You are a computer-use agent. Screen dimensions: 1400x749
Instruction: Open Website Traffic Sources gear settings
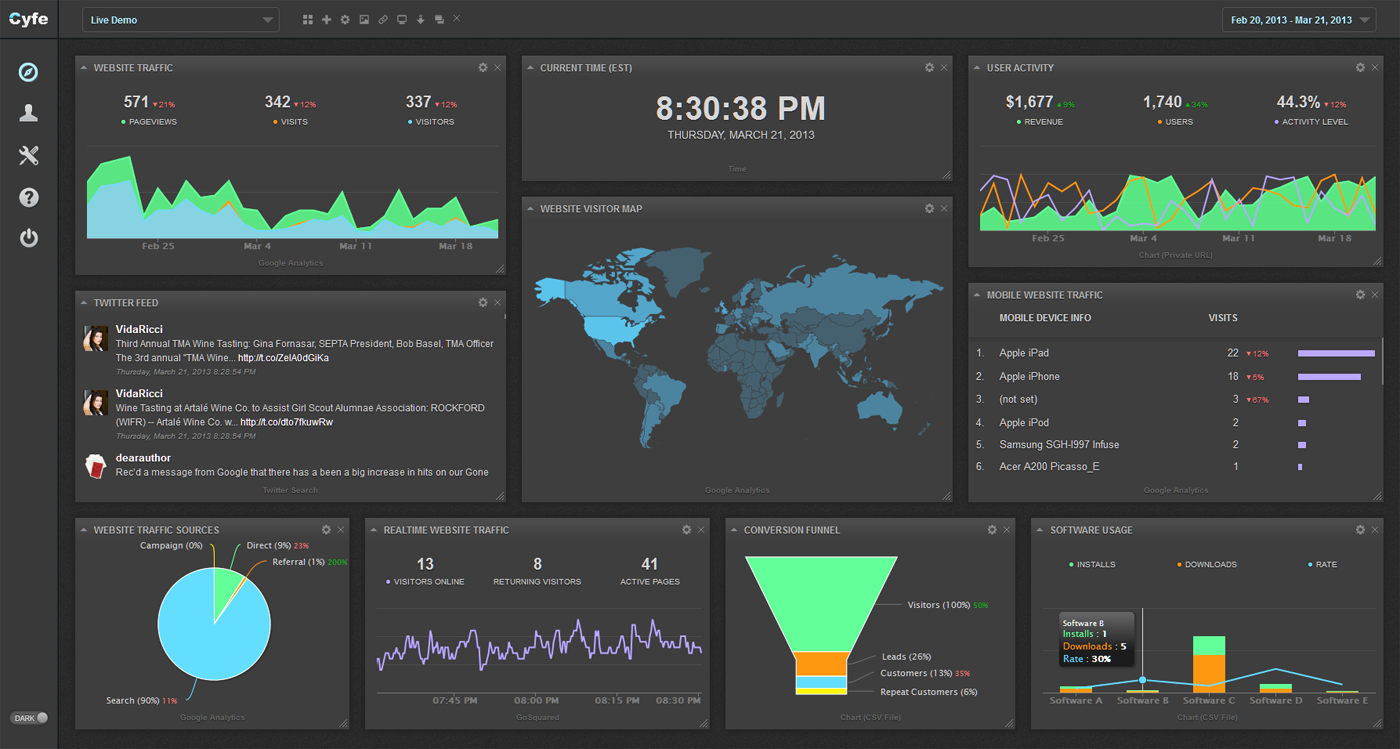326,530
